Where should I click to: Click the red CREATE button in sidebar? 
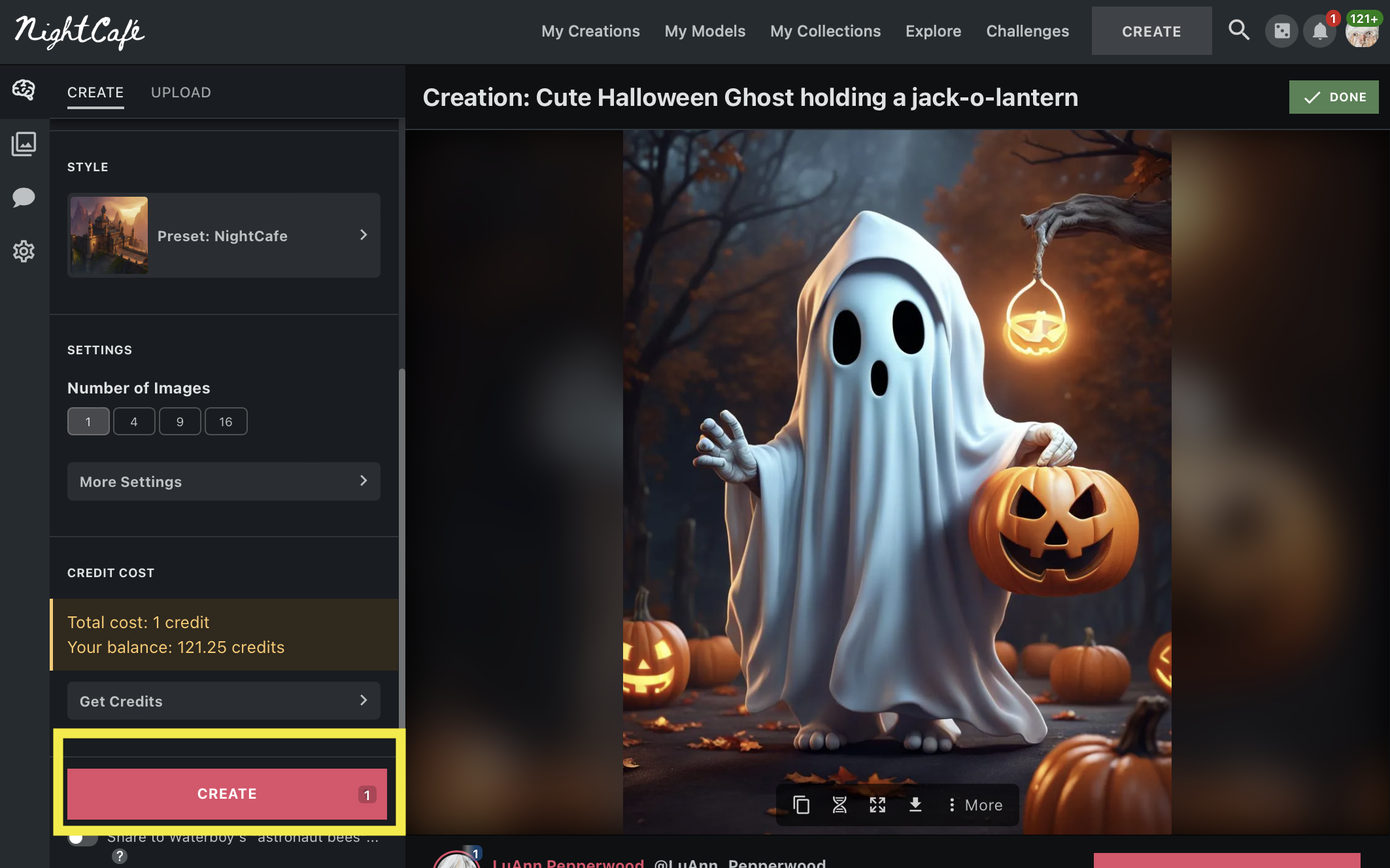pyautogui.click(x=227, y=793)
